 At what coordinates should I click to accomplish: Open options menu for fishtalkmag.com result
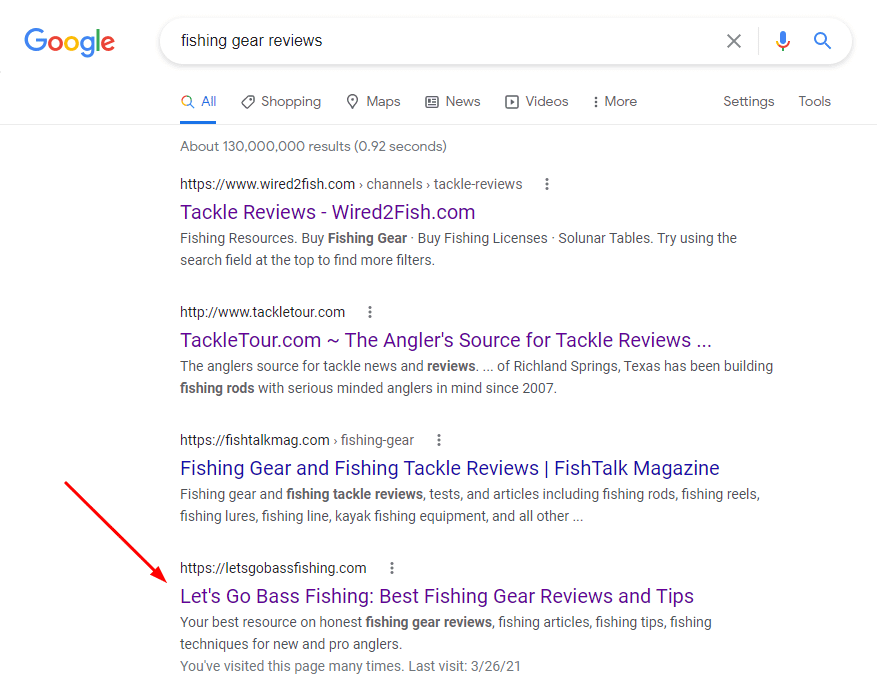click(439, 440)
